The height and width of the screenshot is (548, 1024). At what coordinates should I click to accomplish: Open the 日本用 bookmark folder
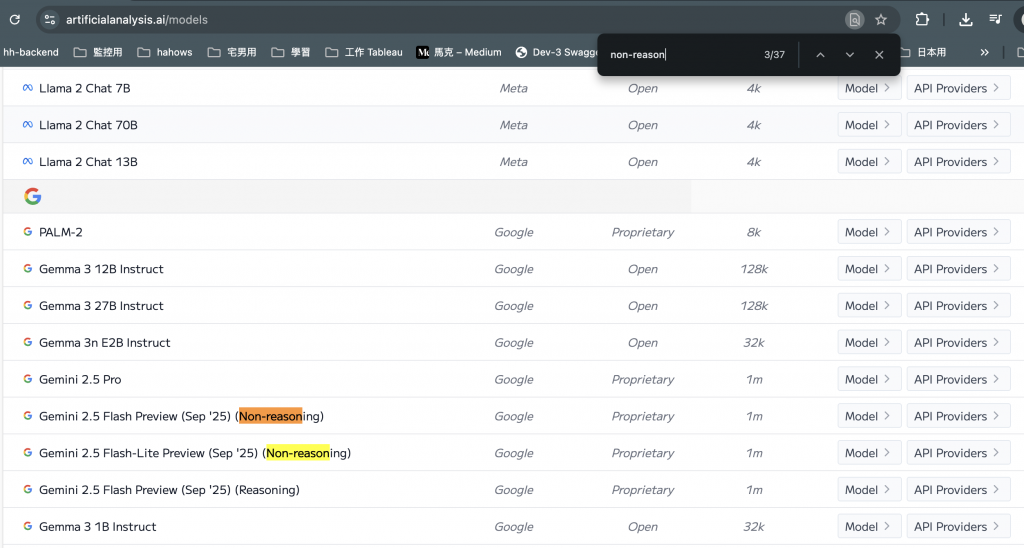[x=923, y=52]
